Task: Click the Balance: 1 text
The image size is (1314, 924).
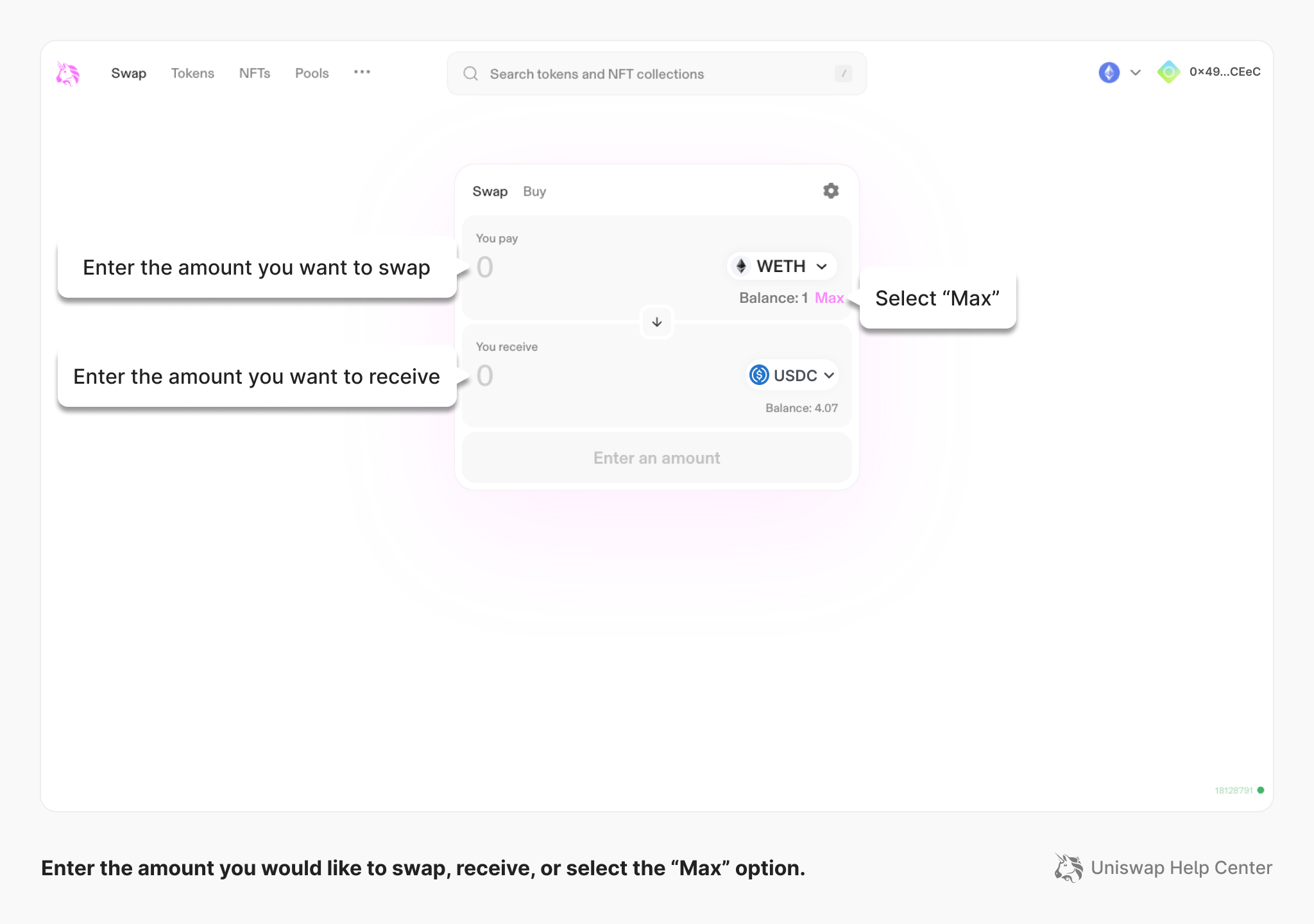Action: click(x=773, y=298)
